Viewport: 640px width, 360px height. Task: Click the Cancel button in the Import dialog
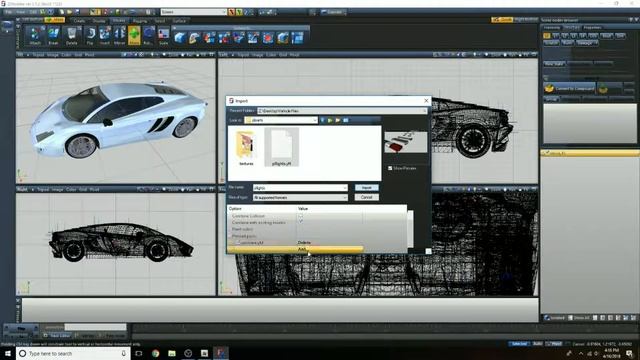367,198
